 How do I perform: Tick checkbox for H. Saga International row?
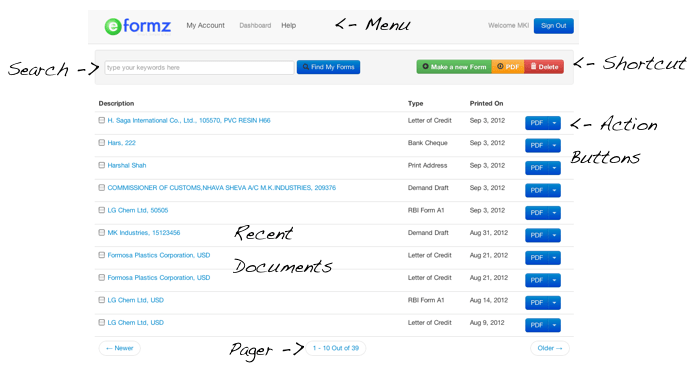click(x=102, y=120)
